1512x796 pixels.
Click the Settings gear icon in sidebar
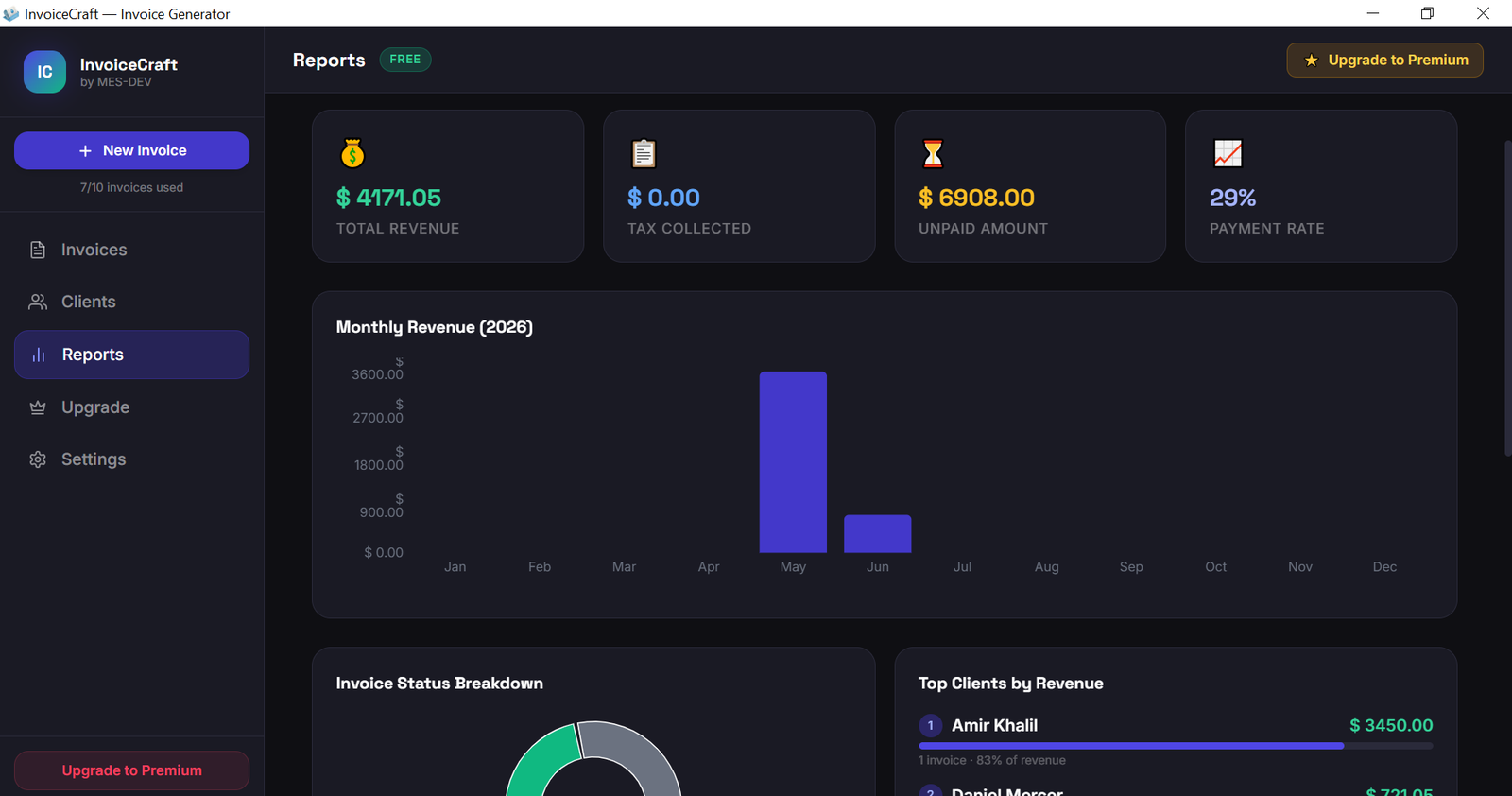click(38, 459)
